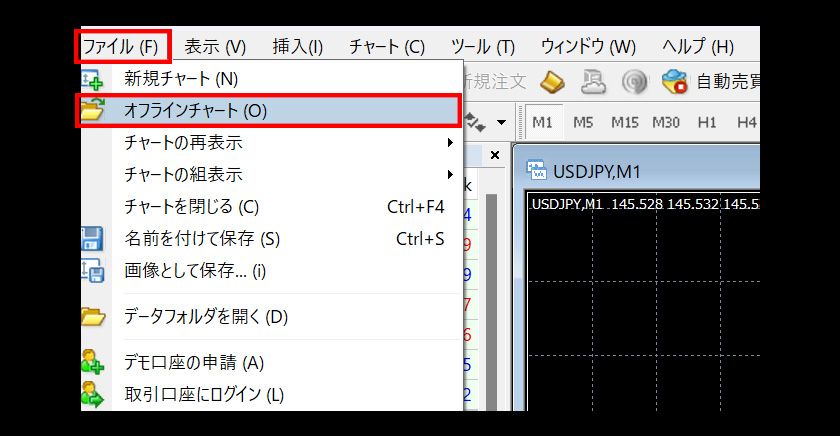Click the デモ口座の申請 user icon

[x=92, y=362]
